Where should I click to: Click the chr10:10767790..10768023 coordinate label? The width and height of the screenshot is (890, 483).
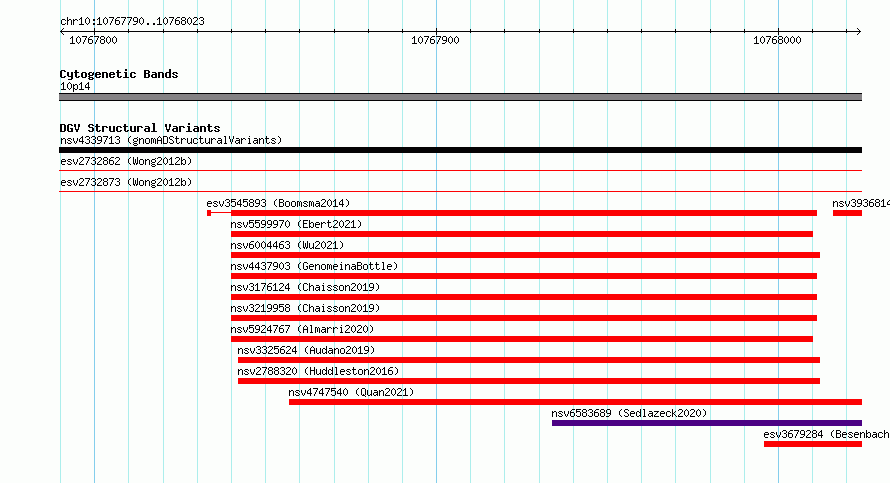132,21
